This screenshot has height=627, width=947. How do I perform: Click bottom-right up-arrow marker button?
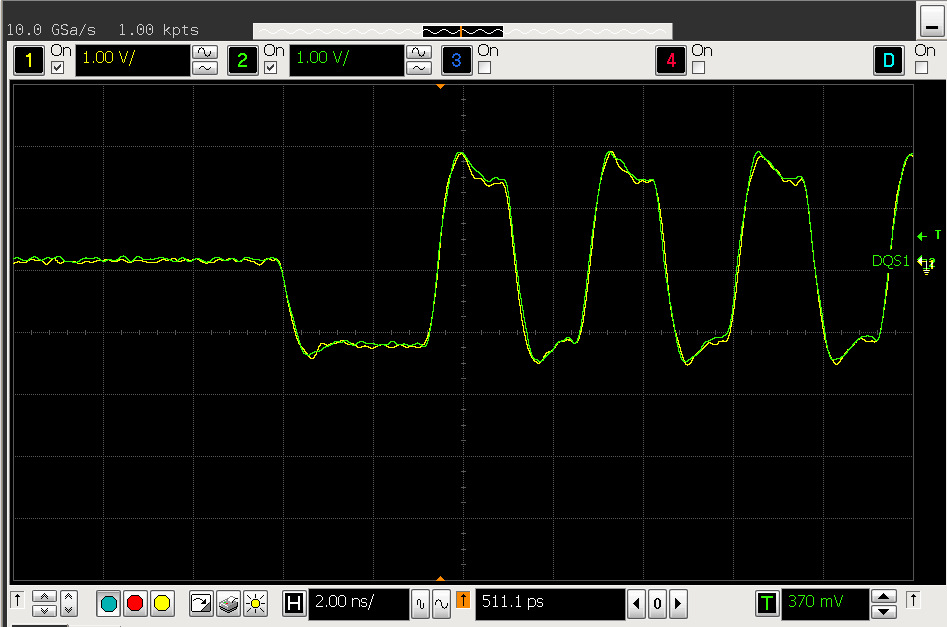[x=913, y=600]
